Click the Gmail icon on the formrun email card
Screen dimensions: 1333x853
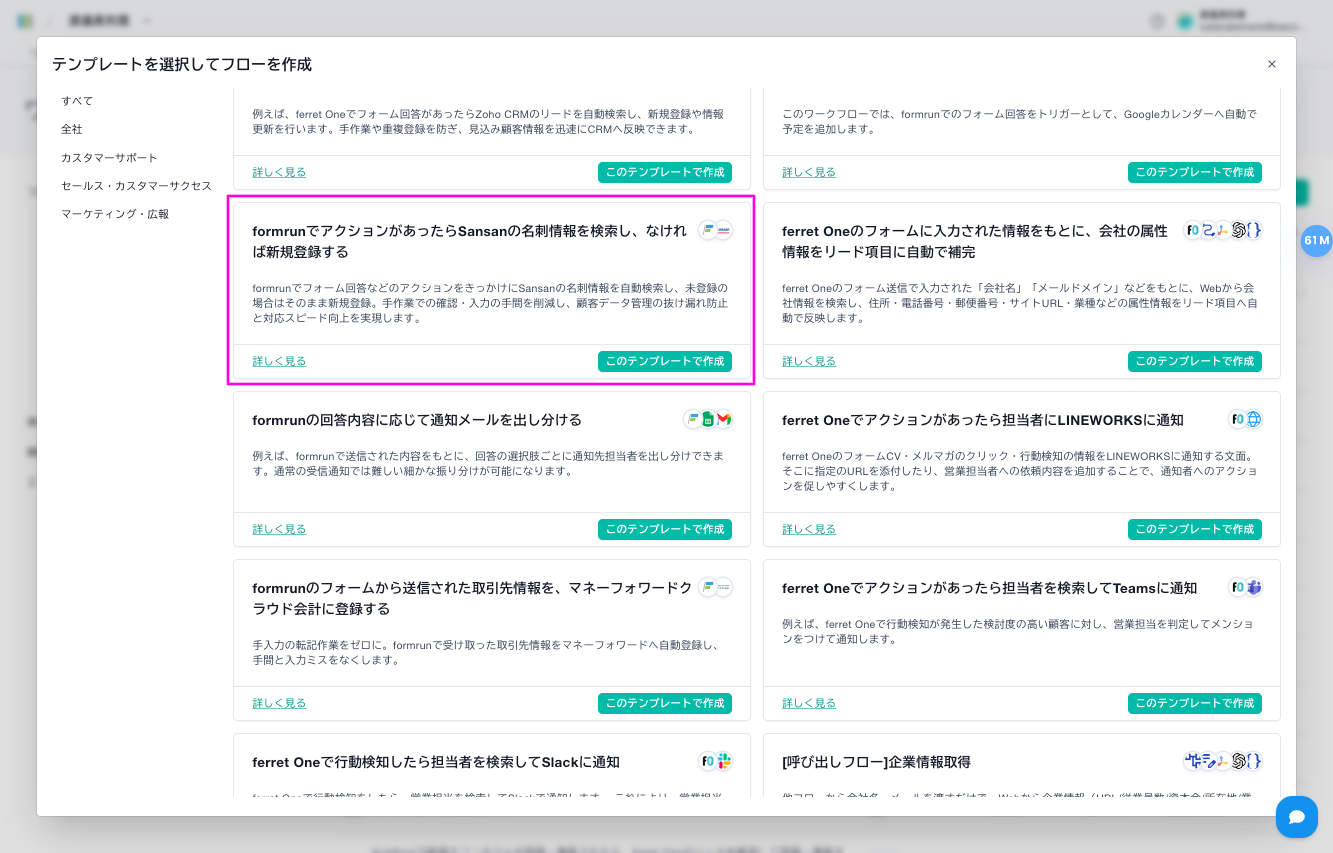(723, 420)
